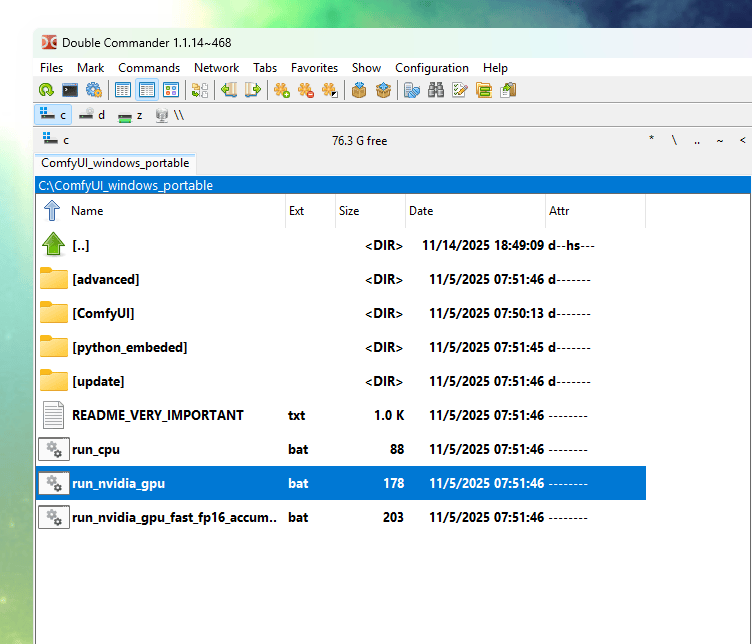Click the green up arrow icon next to [..]

tap(53, 244)
